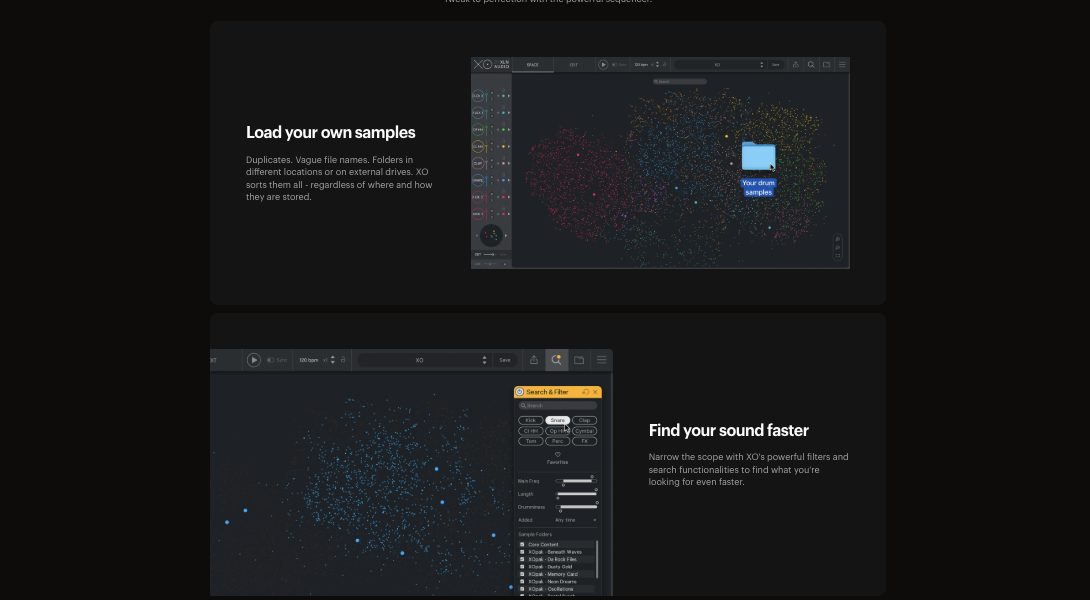The height and width of the screenshot is (600, 1090).
Task: Click the folder icon in the Find your sound faster toolbar
Action: coord(579,359)
